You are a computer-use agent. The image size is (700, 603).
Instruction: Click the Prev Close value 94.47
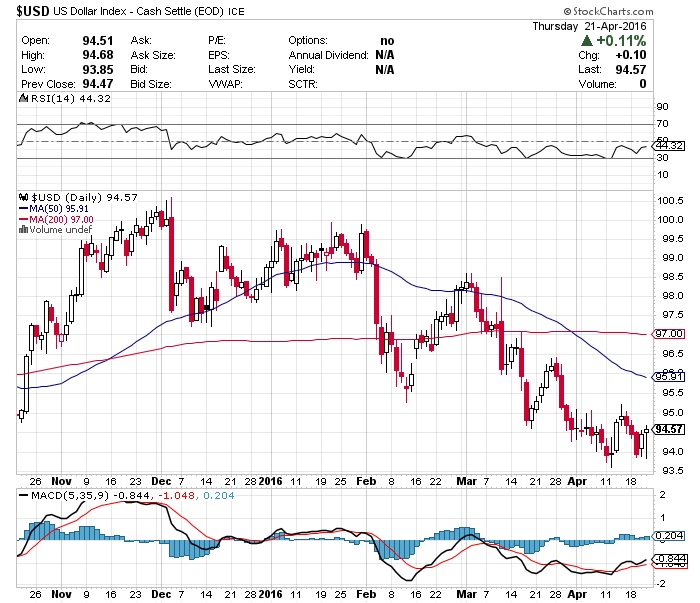click(98, 84)
